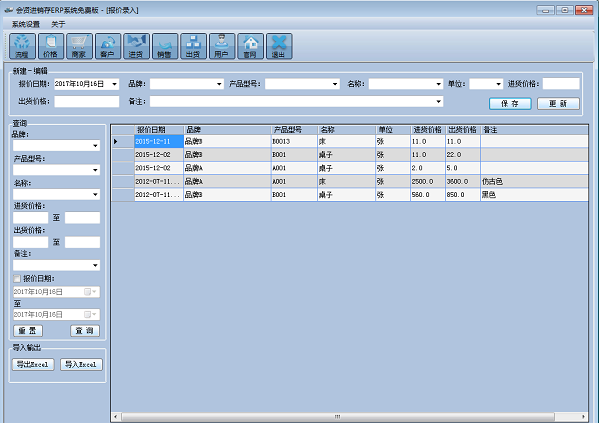Open the 商家 shopping cart toolbar icon

(79, 46)
